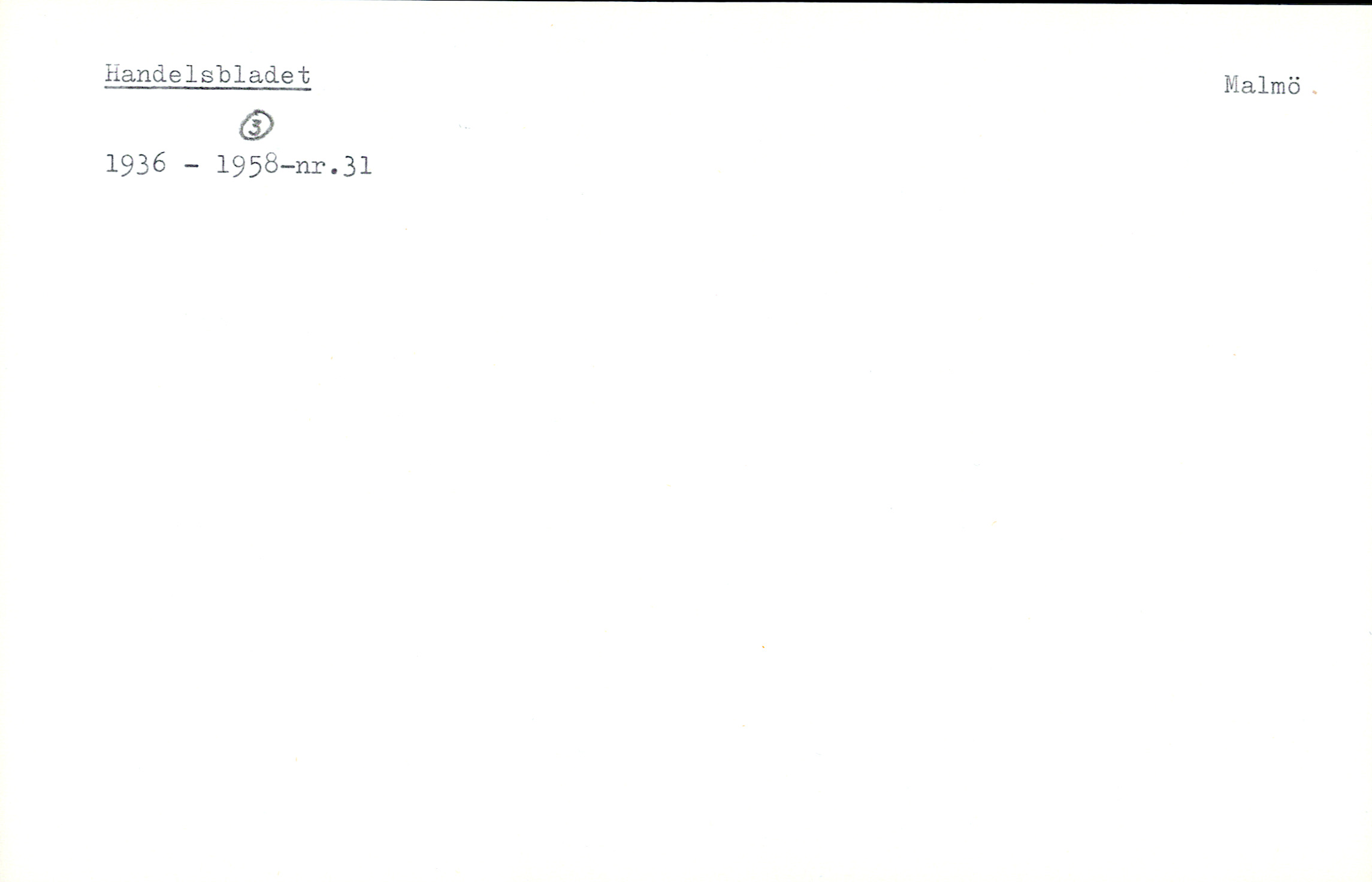Click the final t of Handelsbladet
This screenshot has width=1372, height=882.
[x=304, y=75]
